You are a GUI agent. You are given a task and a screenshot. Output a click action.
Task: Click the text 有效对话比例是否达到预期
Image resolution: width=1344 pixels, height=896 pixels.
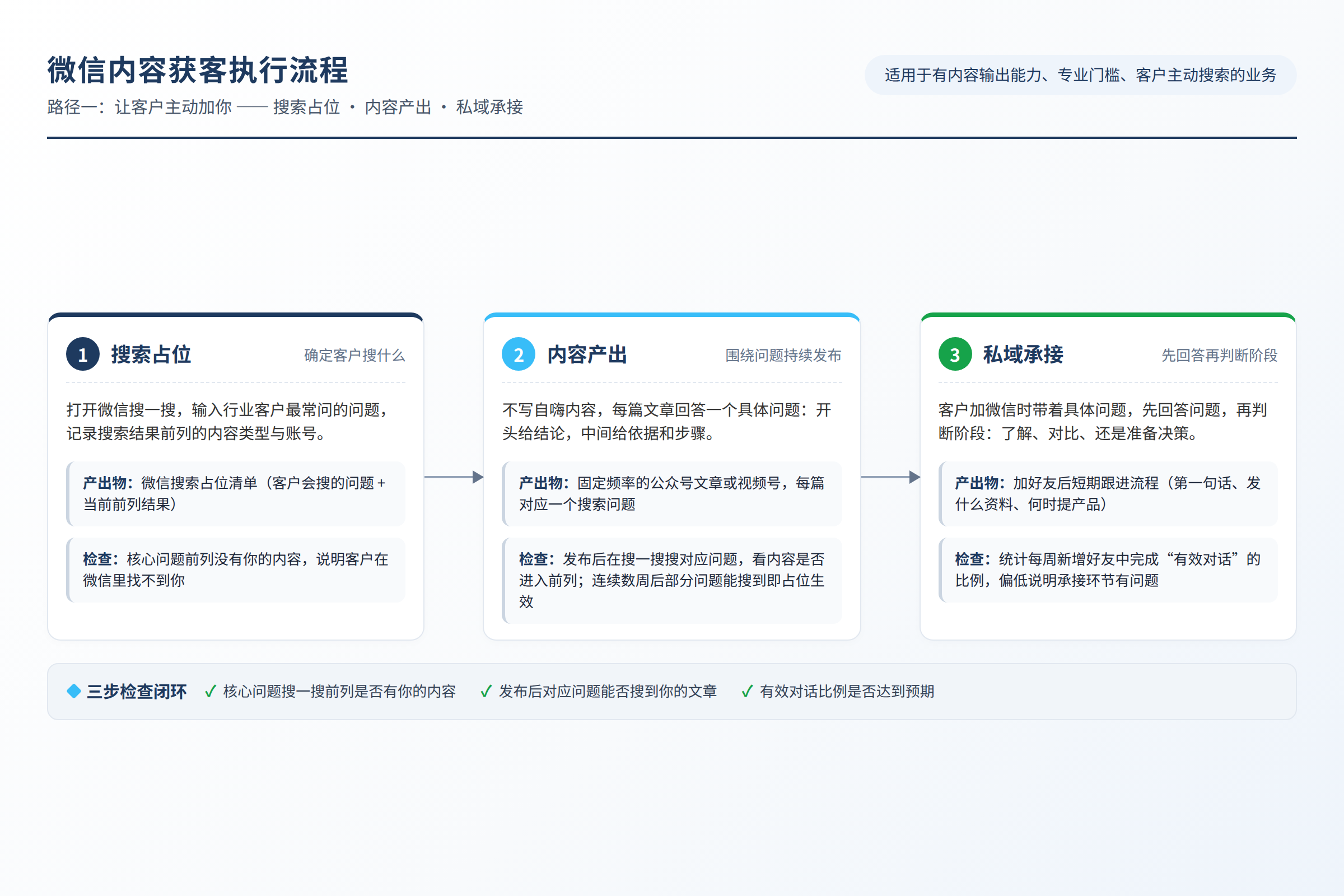pos(847,692)
